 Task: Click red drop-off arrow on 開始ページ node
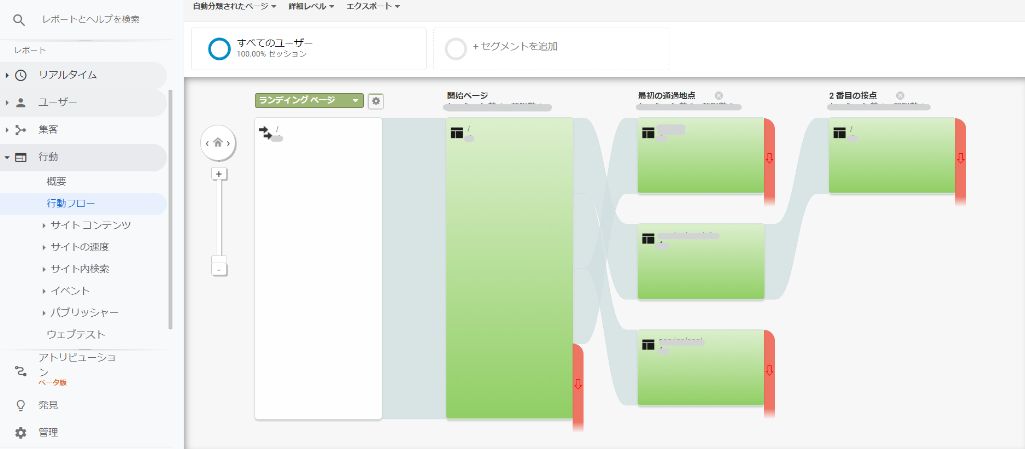577,384
